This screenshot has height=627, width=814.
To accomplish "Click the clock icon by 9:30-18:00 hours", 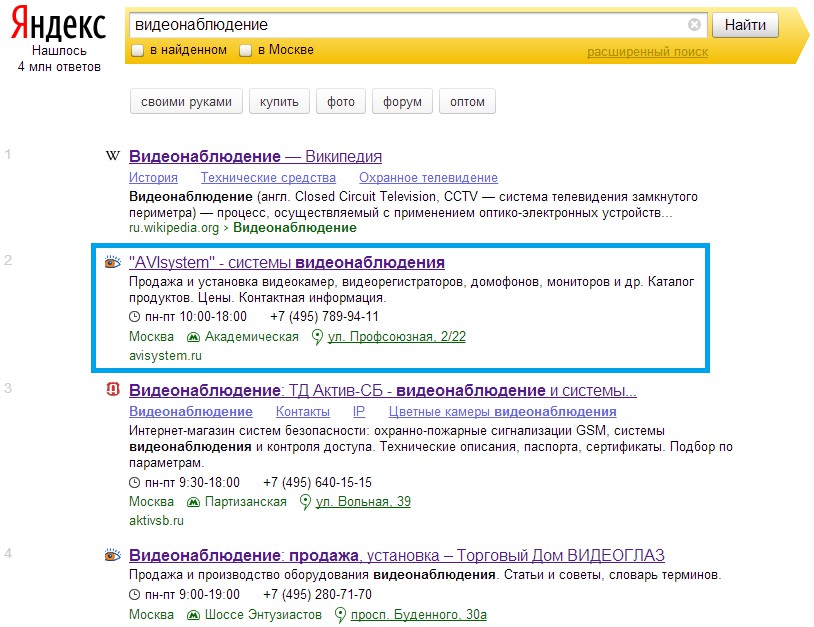I will [134, 482].
